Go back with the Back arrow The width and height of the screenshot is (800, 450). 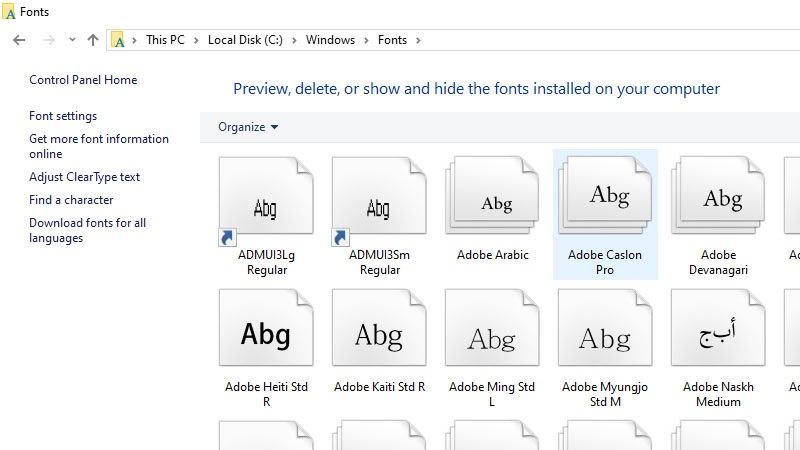19,40
